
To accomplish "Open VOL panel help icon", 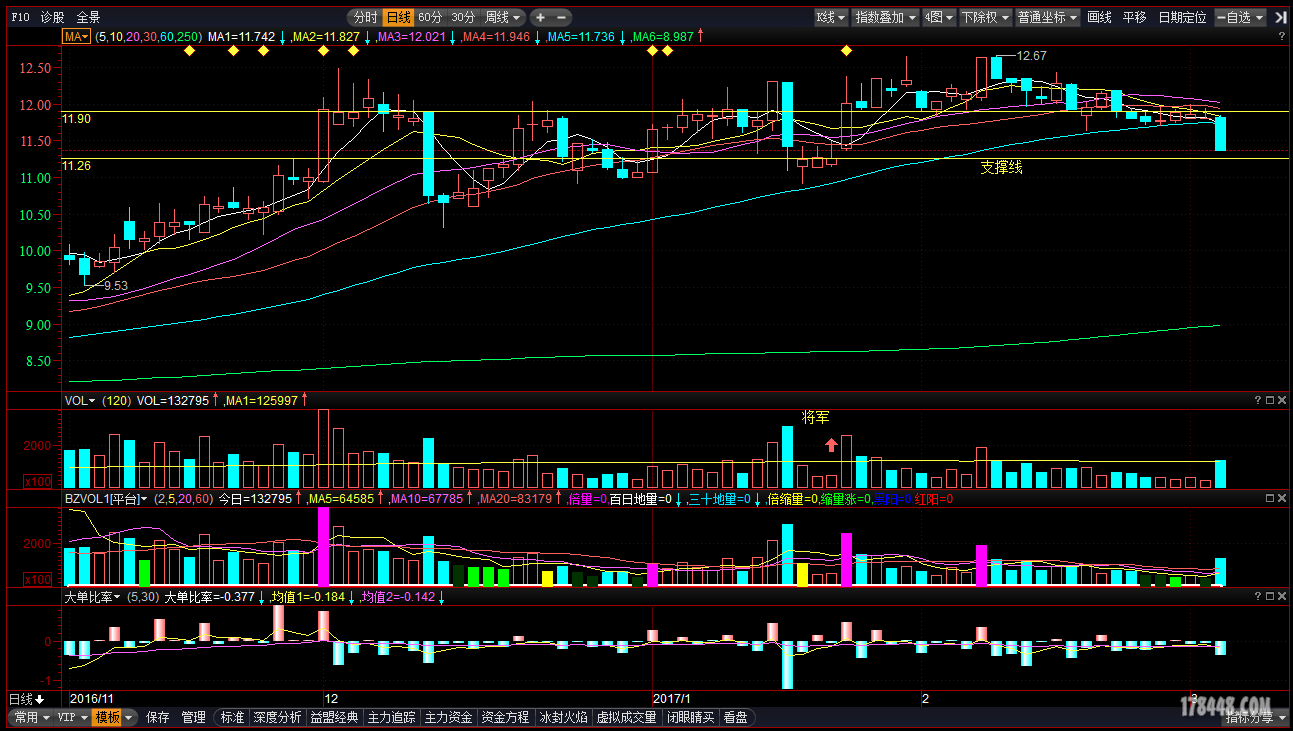I will coord(1258,400).
